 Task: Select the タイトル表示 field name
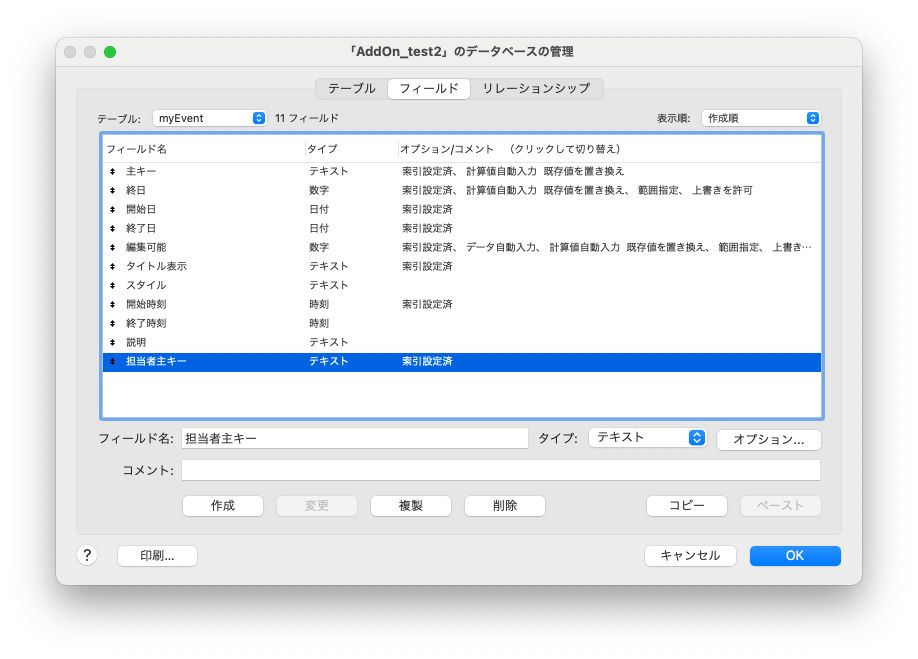(156, 266)
